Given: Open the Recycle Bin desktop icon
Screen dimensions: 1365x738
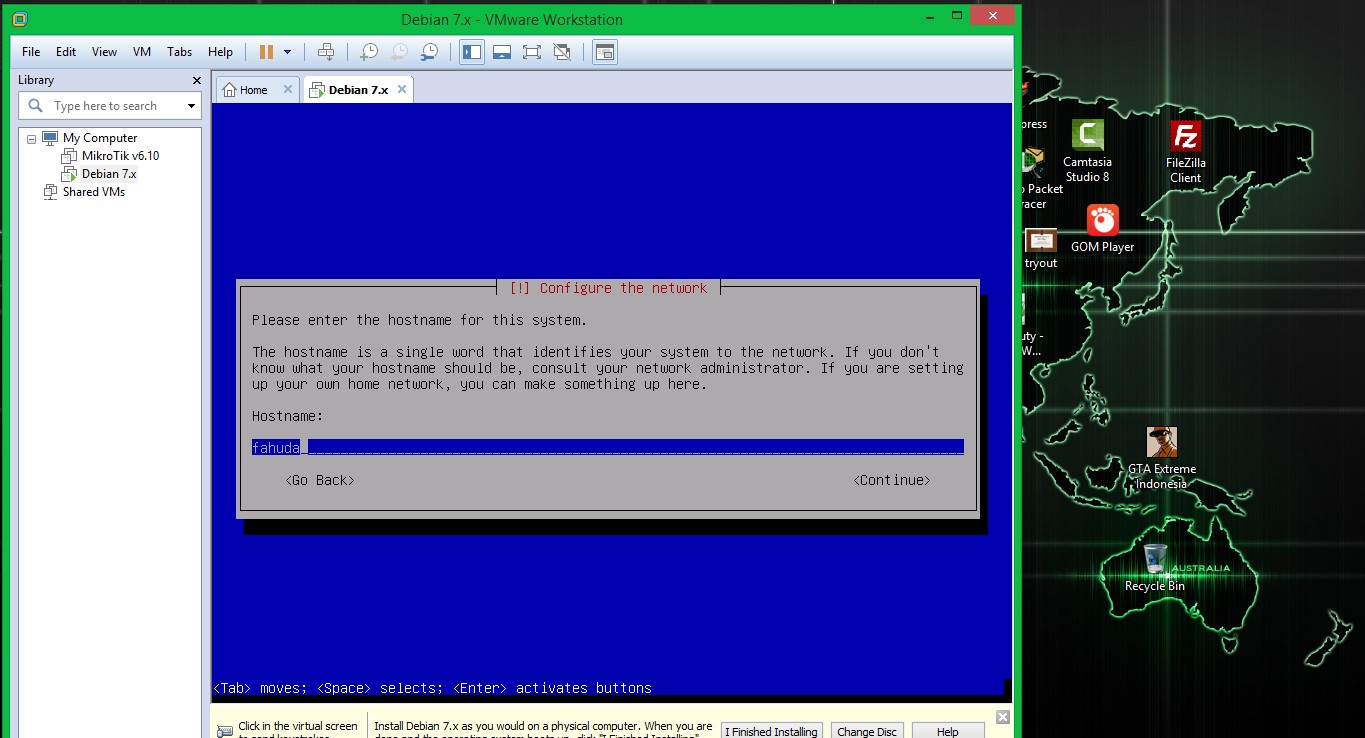Looking at the screenshot, I should pos(1155,567).
